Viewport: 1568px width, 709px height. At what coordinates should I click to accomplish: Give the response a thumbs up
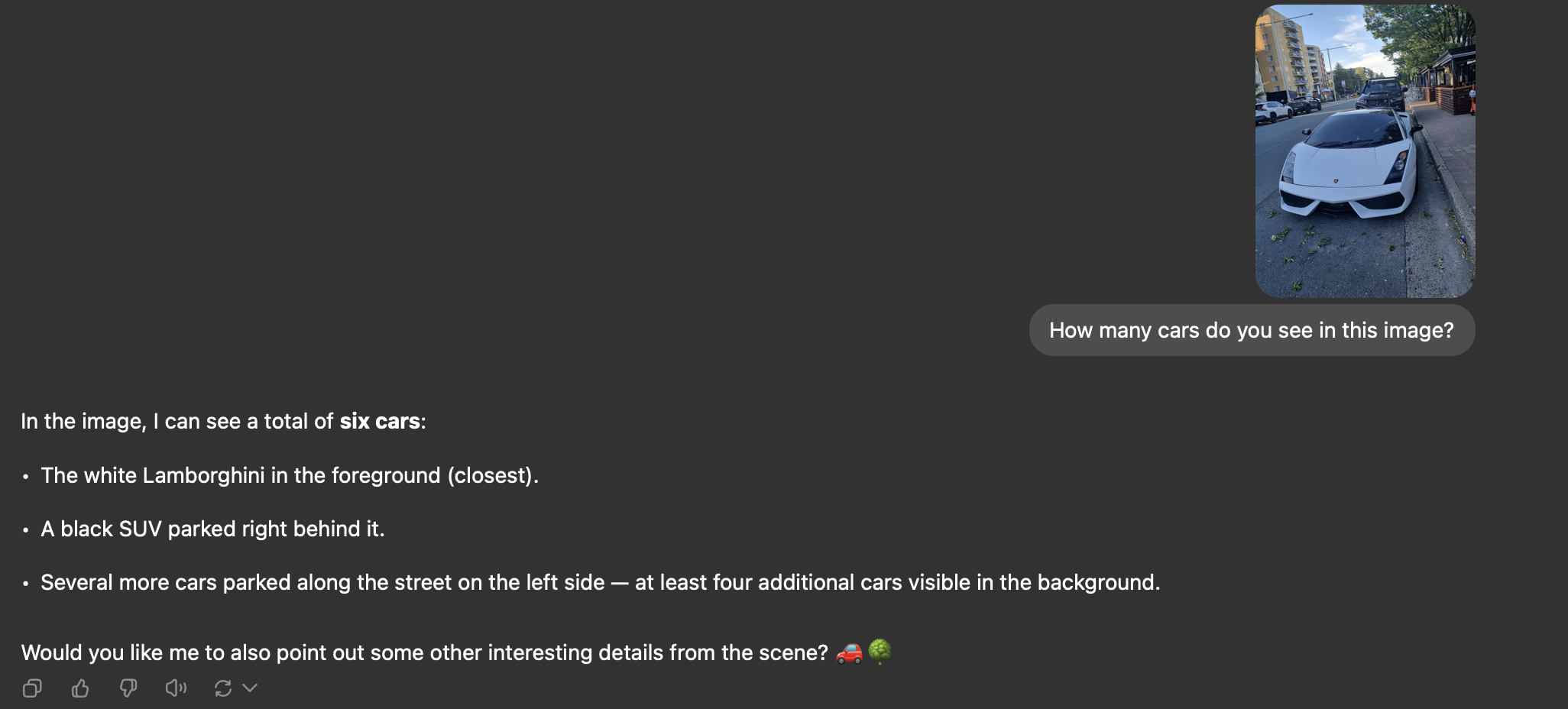click(x=80, y=688)
